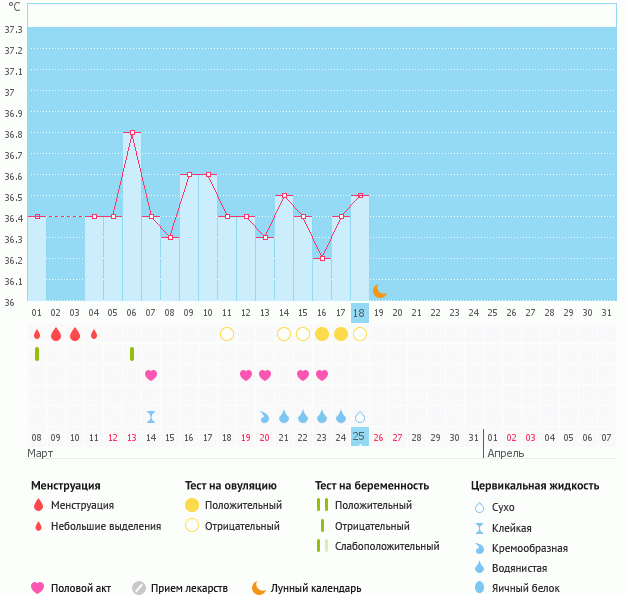Click the orange moon icon on day 19
The image size is (626, 595).
click(380, 291)
